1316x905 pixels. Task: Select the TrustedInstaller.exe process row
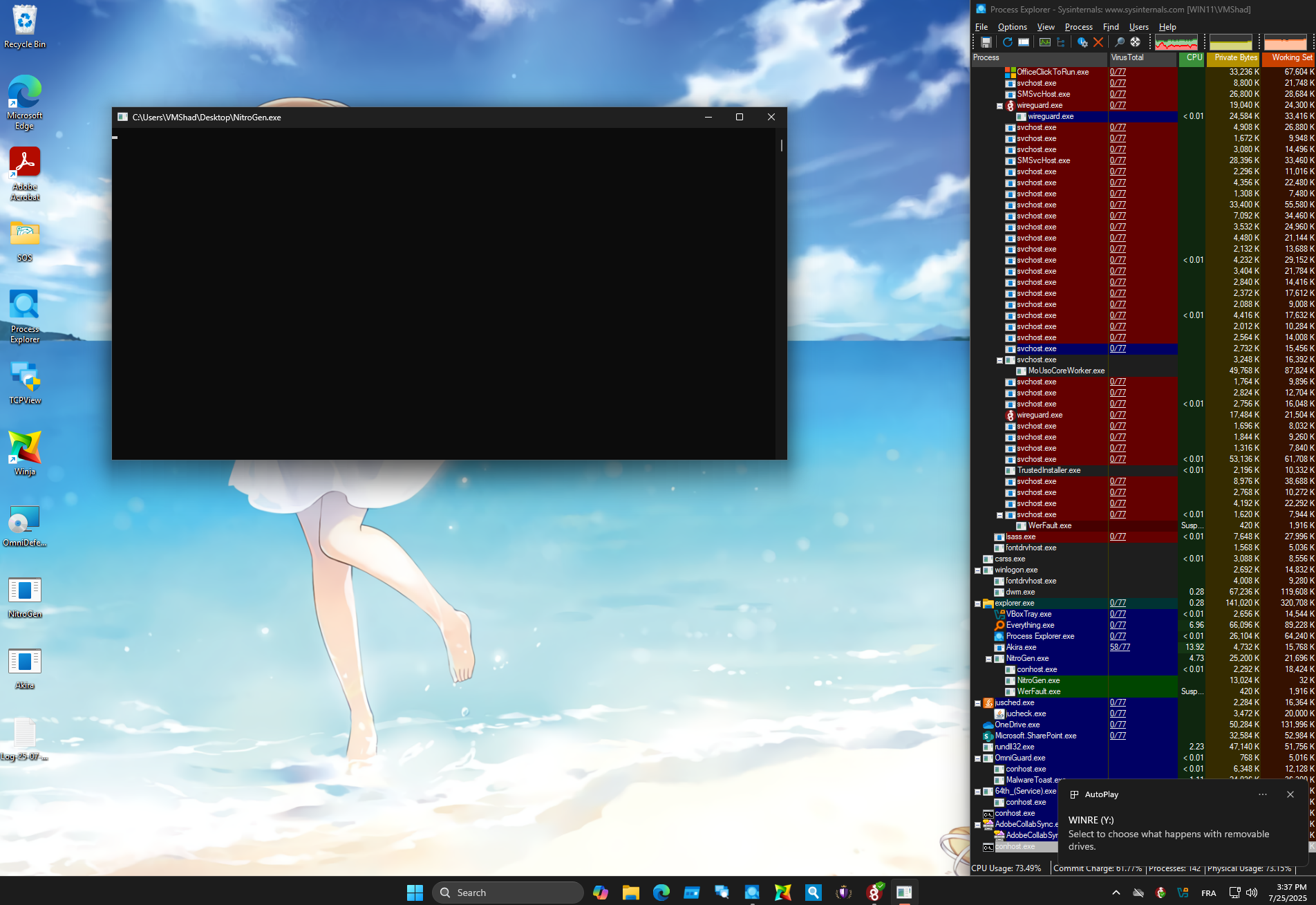point(1143,470)
